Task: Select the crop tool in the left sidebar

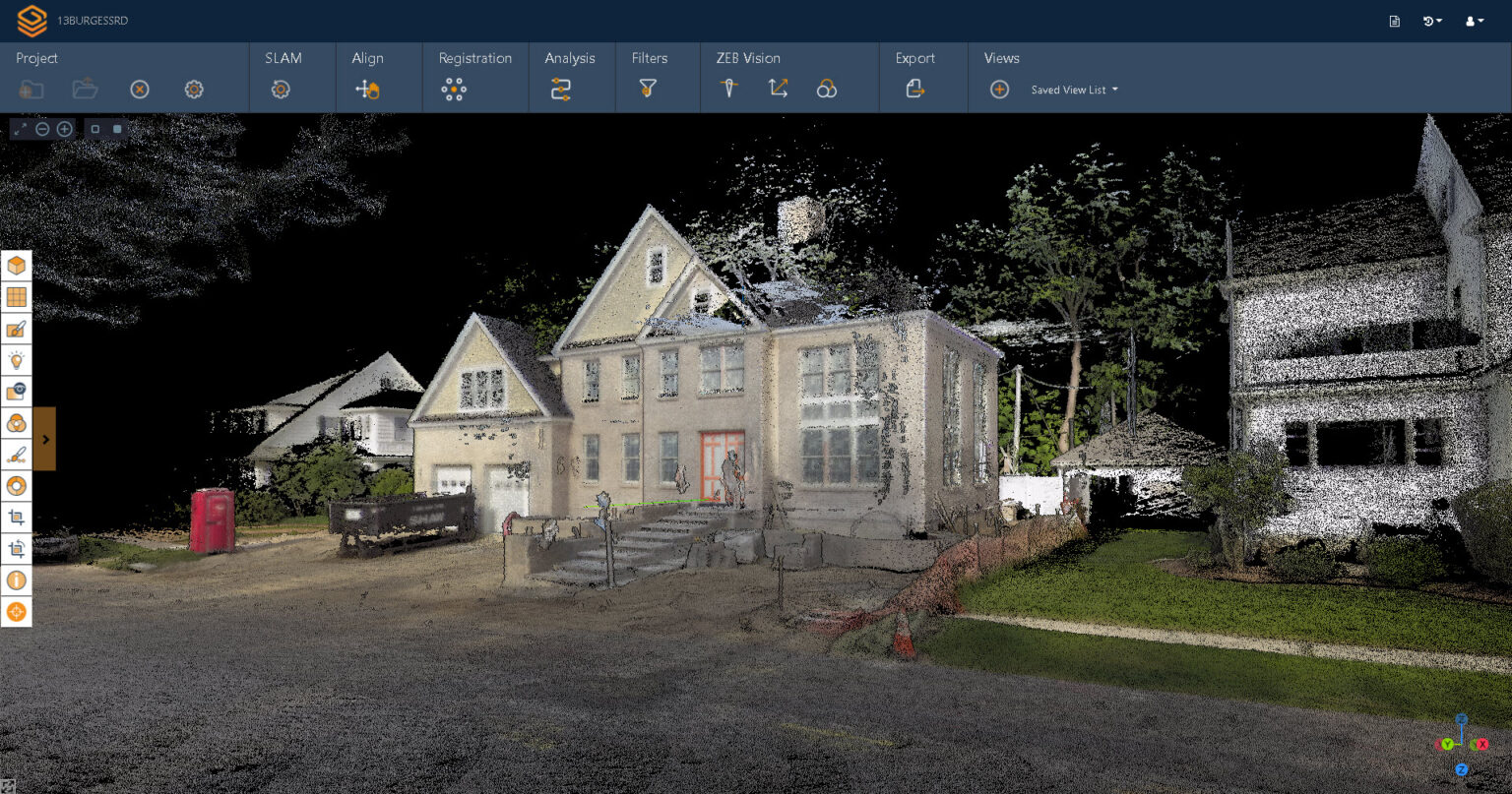Action: (x=16, y=518)
